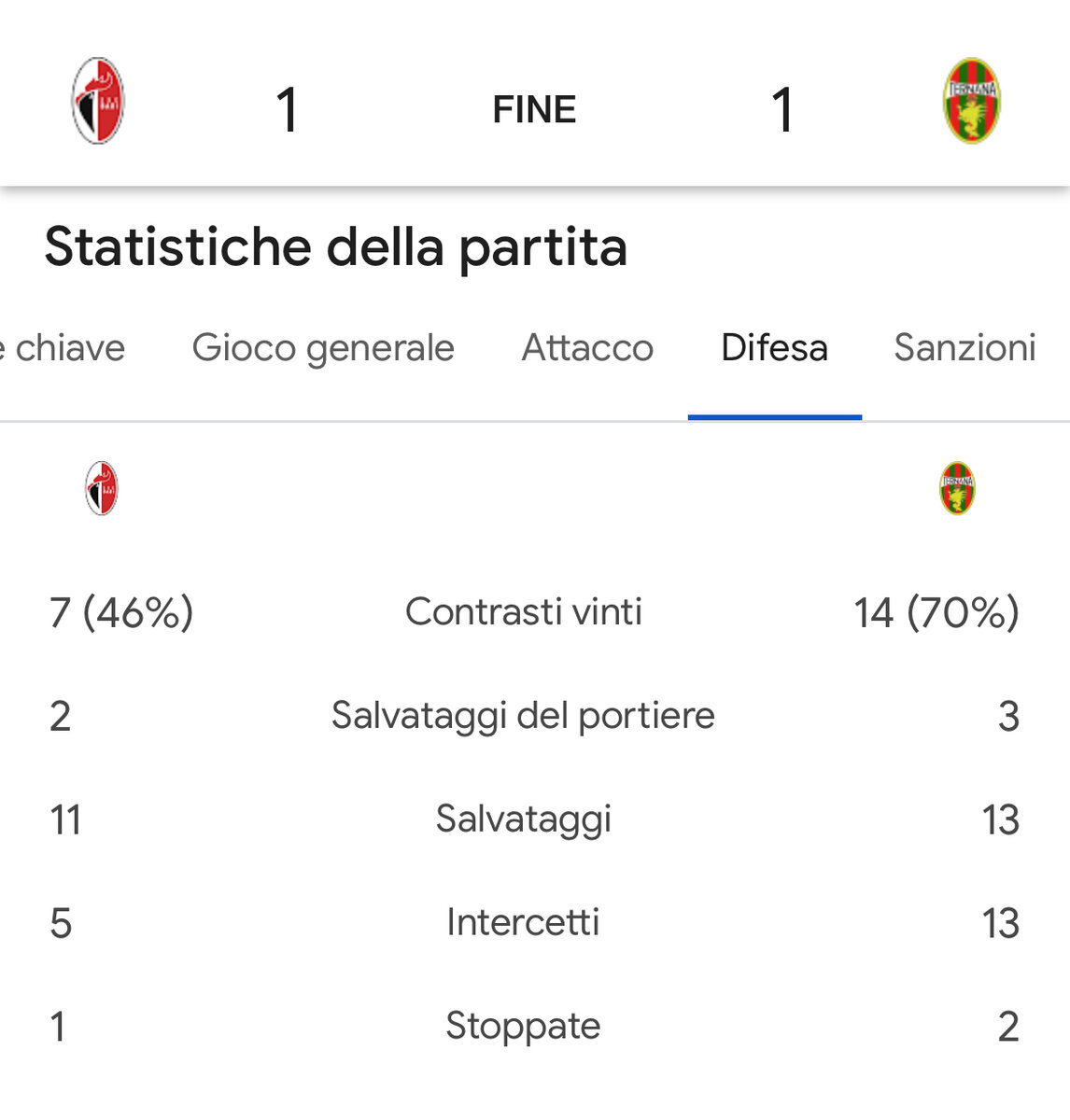Tap Bari's 7 (46%) tackles value

(x=121, y=613)
